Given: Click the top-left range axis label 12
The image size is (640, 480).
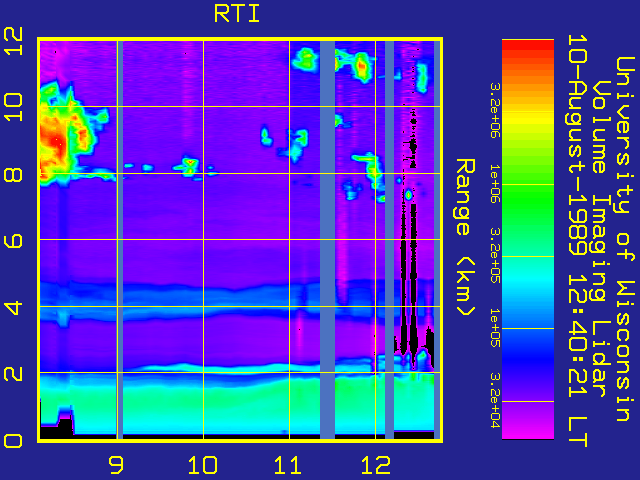Looking at the screenshot, I should 13,40.
